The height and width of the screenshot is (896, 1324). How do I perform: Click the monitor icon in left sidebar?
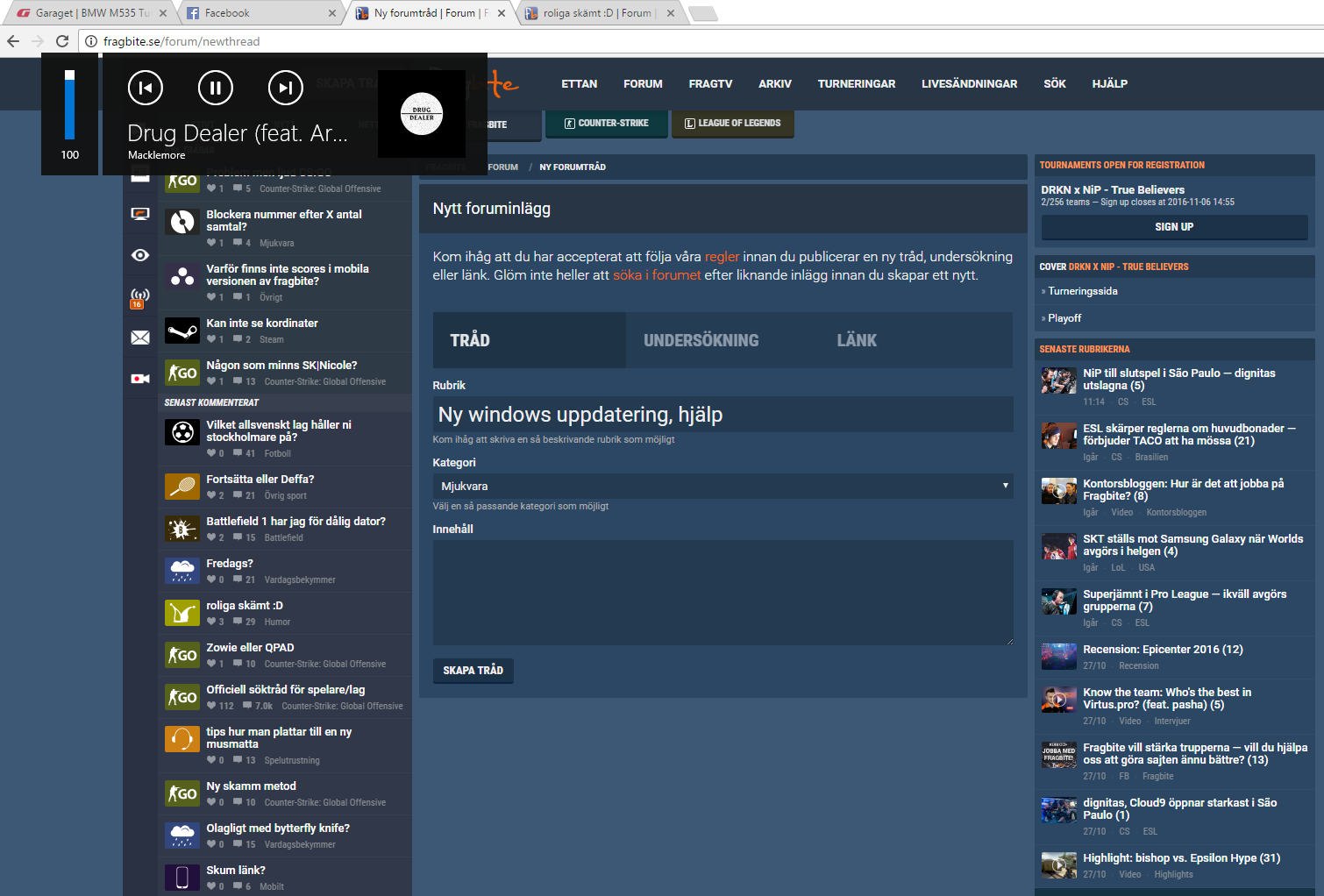(140, 214)
